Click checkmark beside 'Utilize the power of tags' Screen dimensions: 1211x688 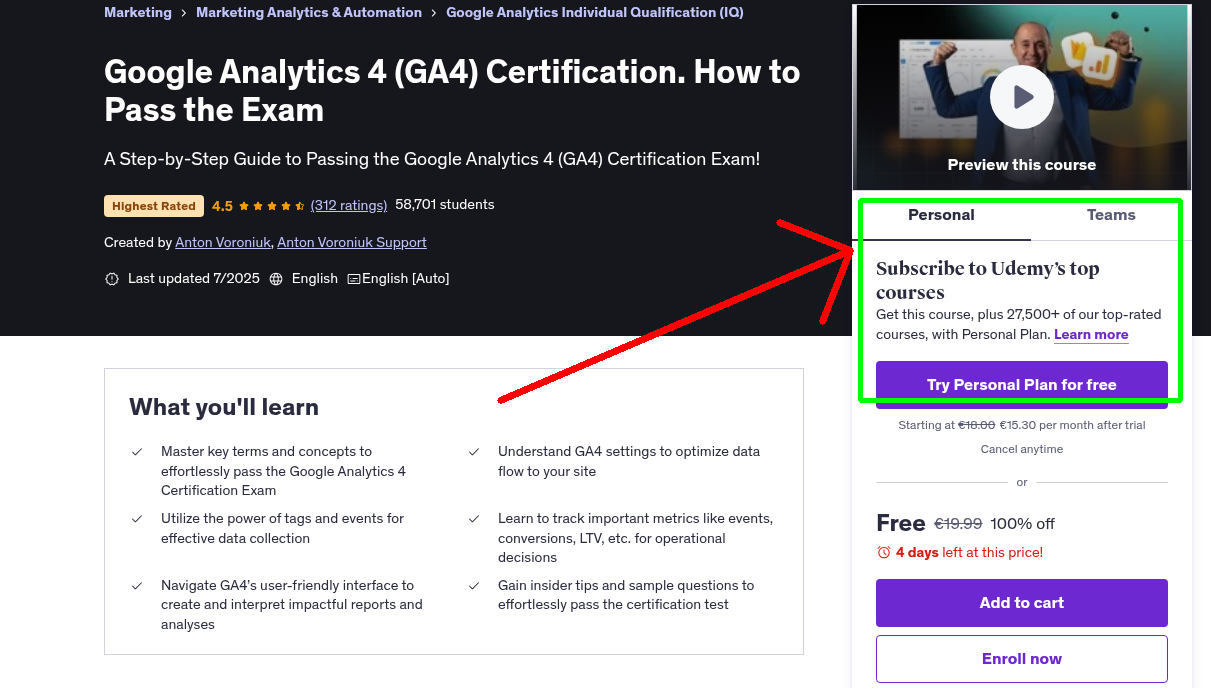click(137, 519)
